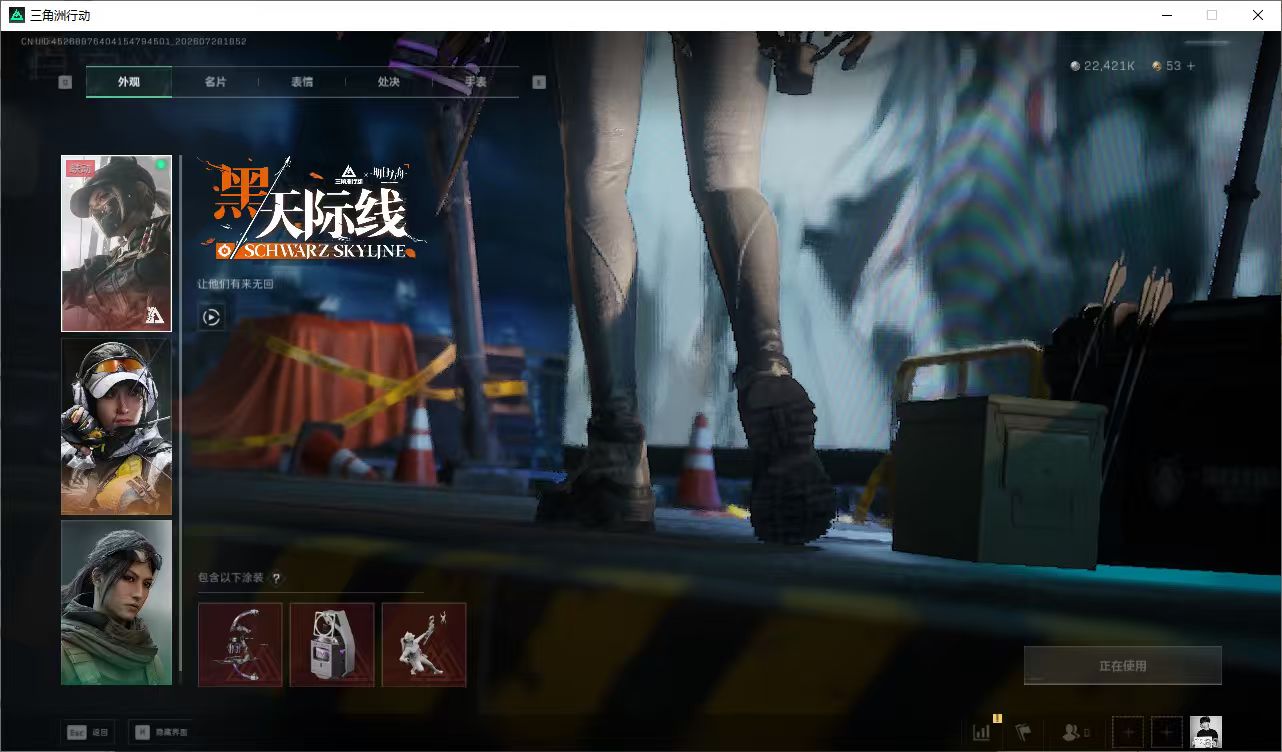Close the 三角洲行动 window
This screenshot has height=752, width=1282.
point(1258,15)
